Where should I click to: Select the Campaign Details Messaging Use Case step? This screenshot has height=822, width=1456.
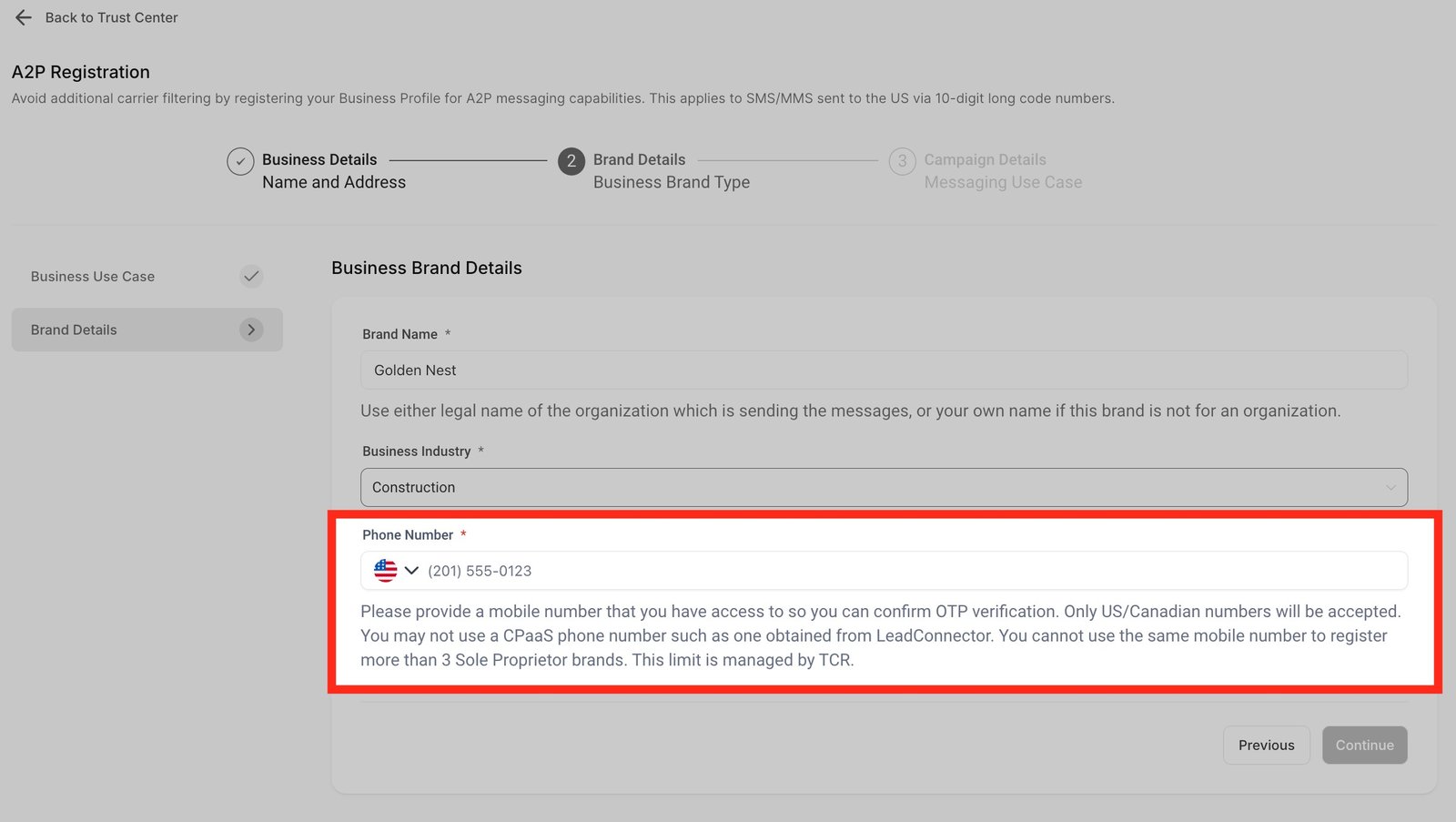point(1002,171)
